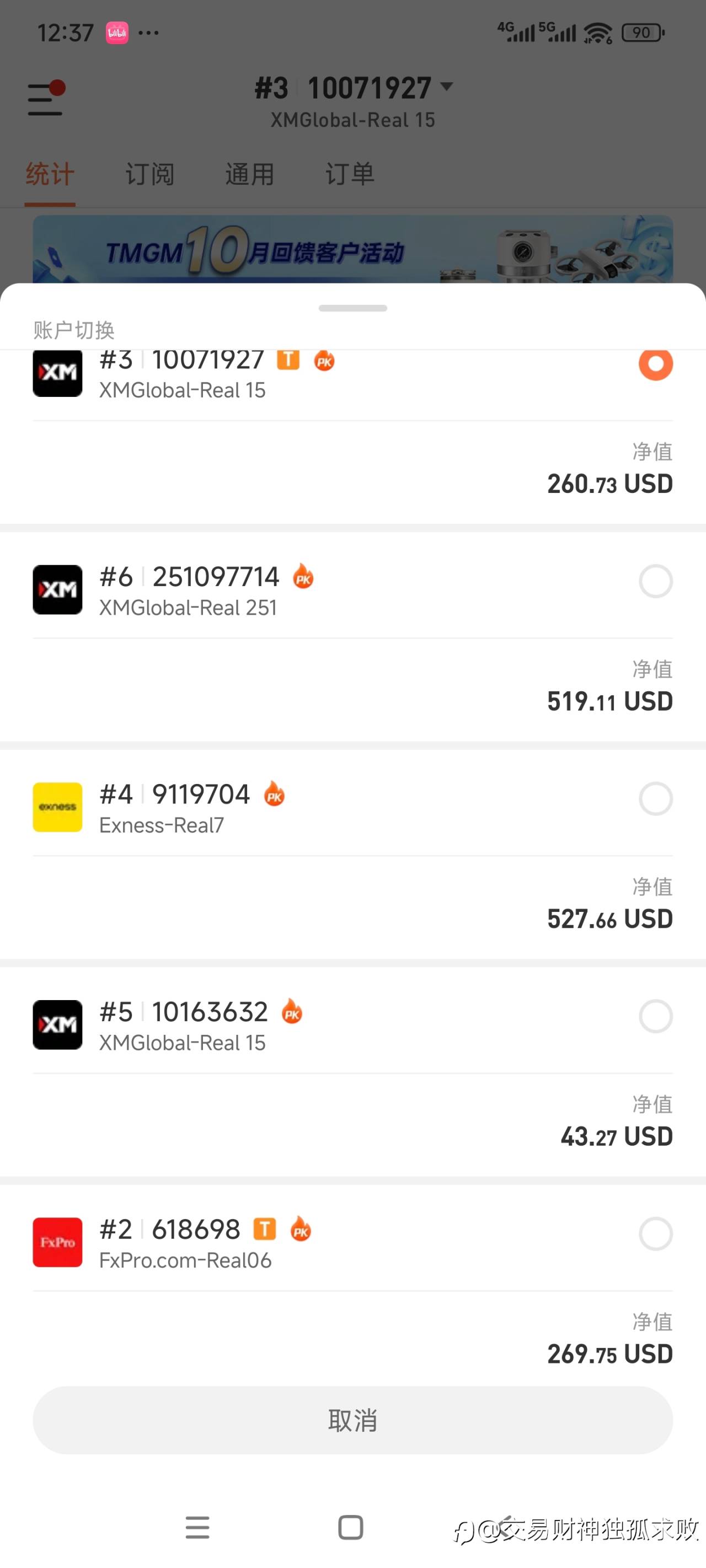Switch to the 订单 tab
The width and height of the screenshot is (706, 1568).
(x=350, y=175)
